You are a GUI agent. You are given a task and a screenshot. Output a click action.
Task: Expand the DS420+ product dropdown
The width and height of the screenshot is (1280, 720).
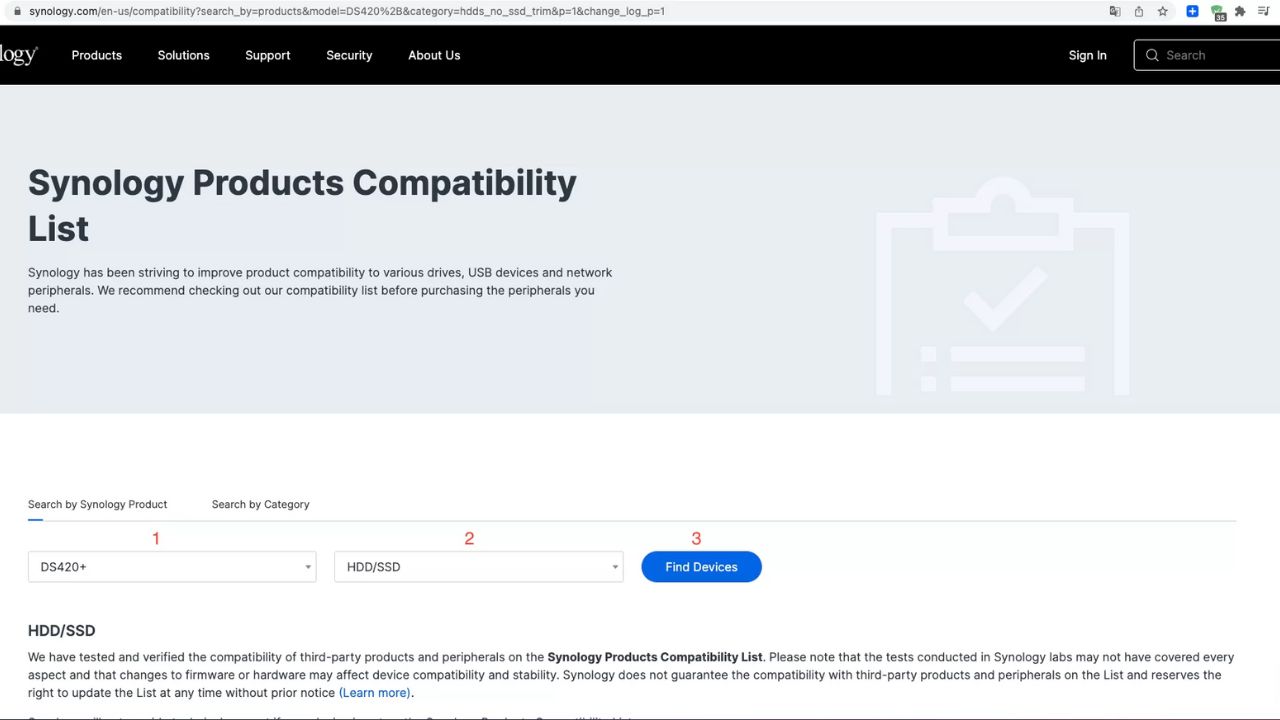point(172,567)
